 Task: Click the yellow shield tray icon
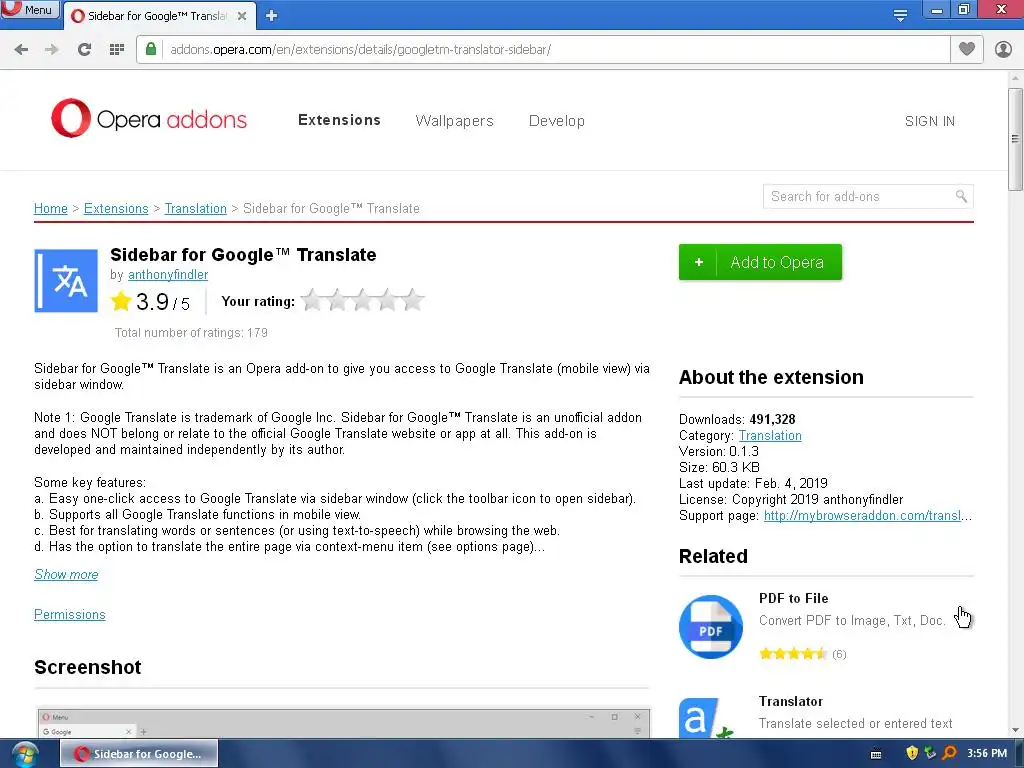click(912, 754)
